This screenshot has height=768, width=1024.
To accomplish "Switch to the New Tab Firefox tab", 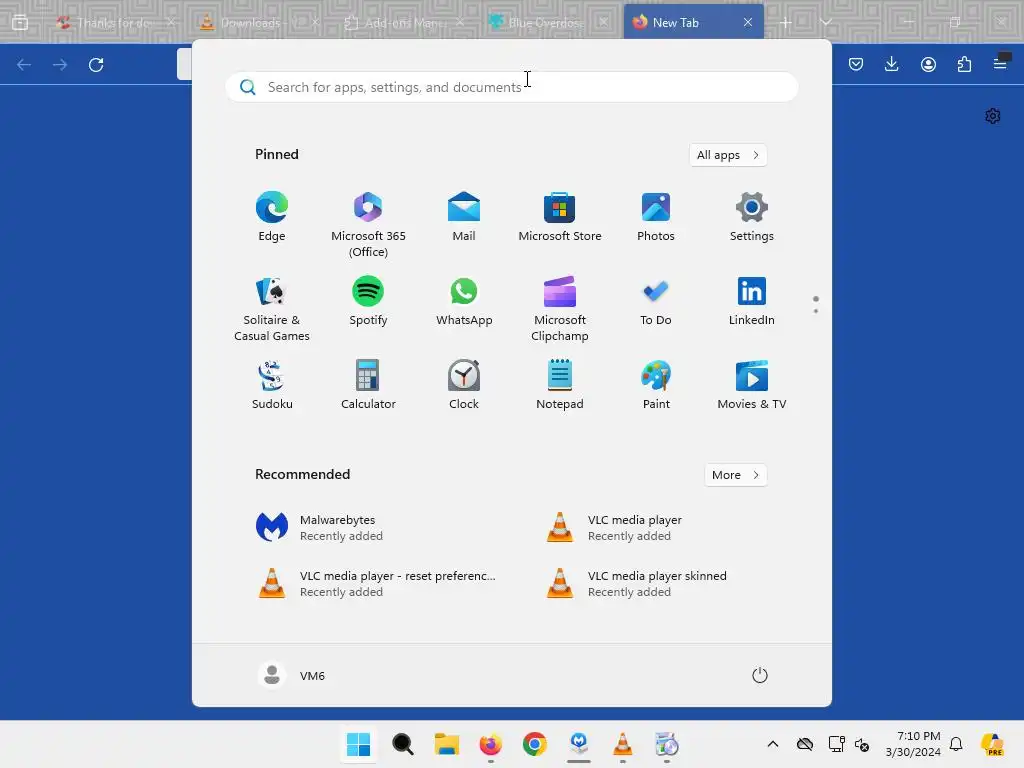I will [x=694, y=22].
